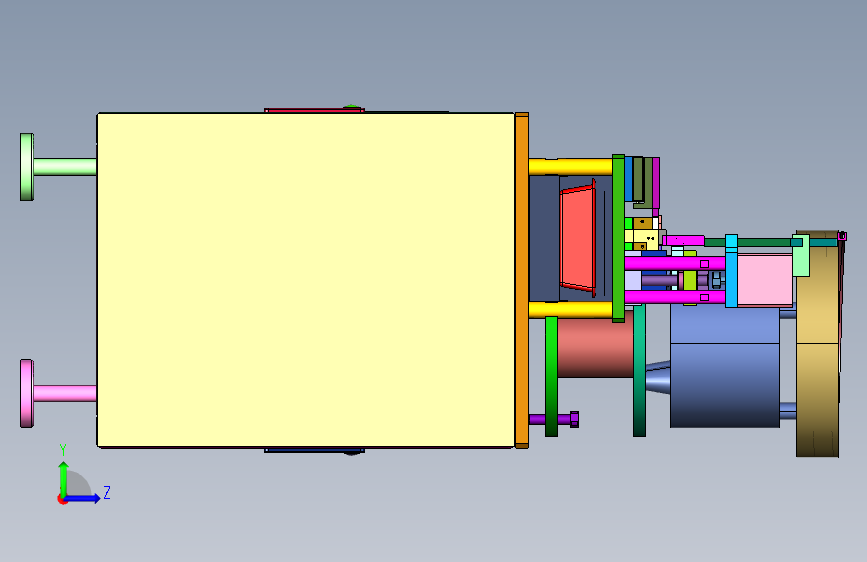Select the salmon-colored cylinder
This screenshot has width=867, height=562.
click(595, 348)
